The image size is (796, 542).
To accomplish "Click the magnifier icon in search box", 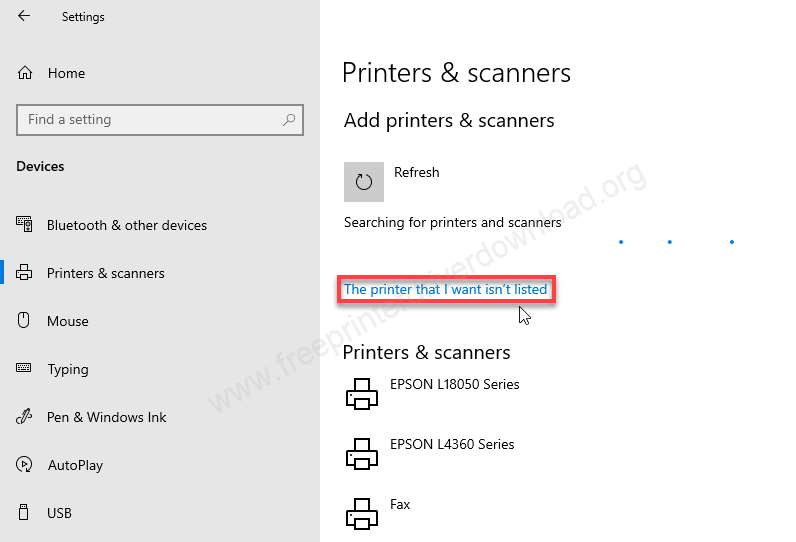I will click(289, 120).
